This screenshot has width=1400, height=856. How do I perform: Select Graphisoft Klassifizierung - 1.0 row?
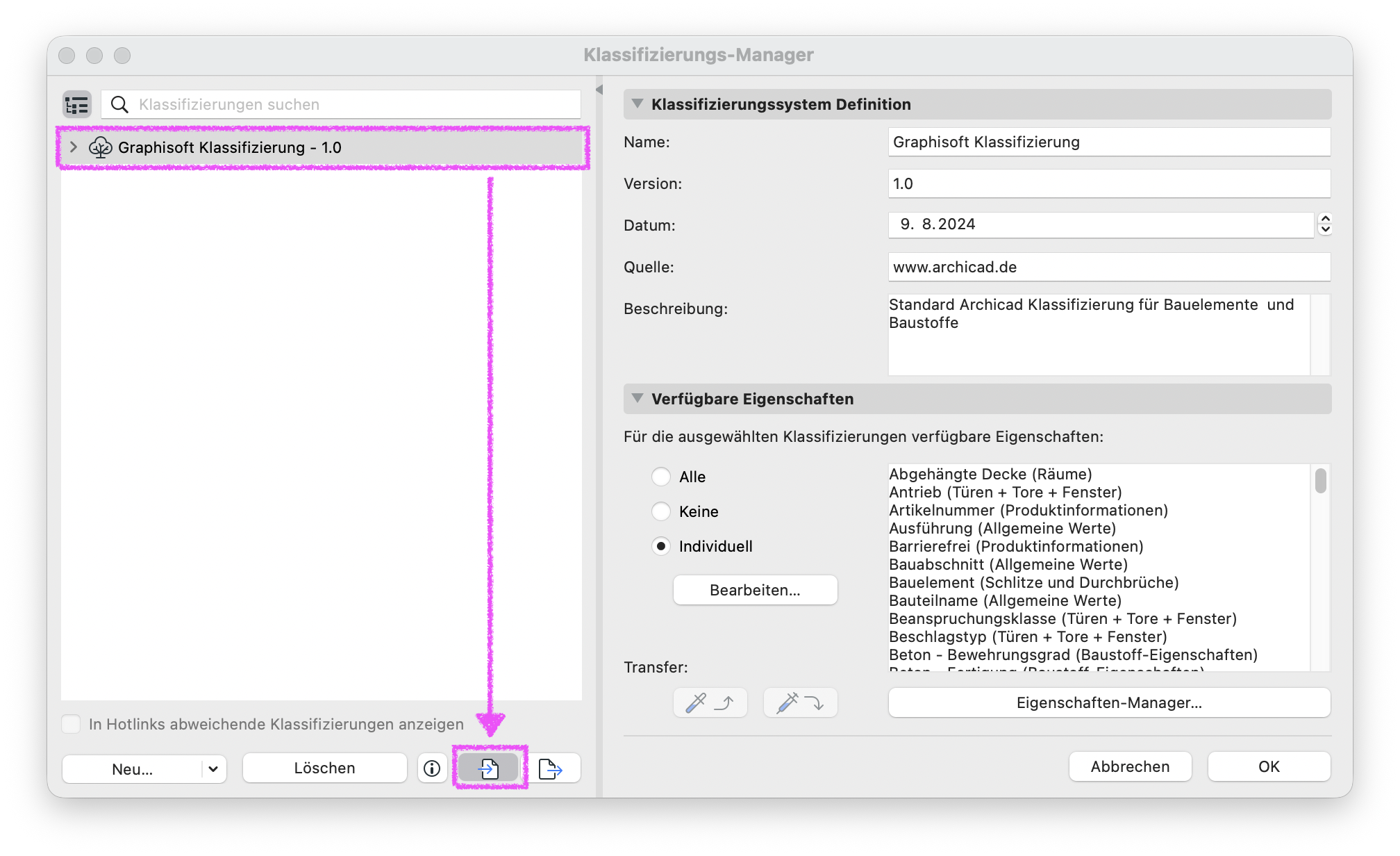322,147
